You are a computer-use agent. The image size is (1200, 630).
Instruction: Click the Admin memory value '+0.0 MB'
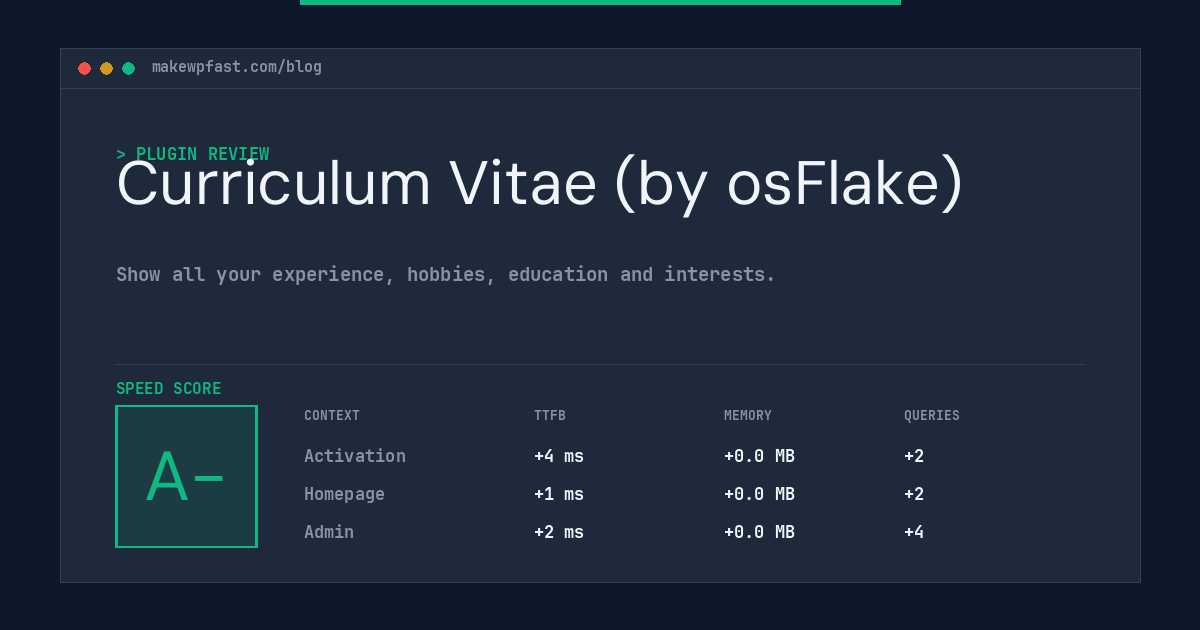pyautogui.click(x=759, y=532)
